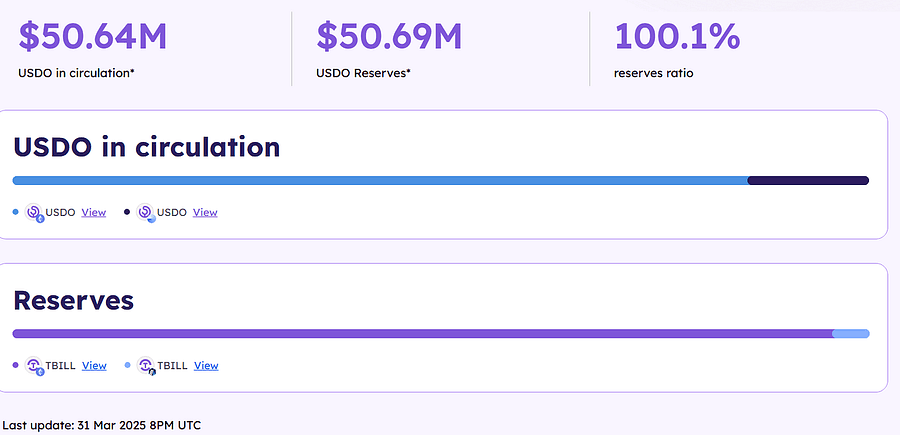The width and height of the screenshot is (900, 435).
Task: Click the second TBILL token icon with dark badge
Action: click(x=146, y=366)
